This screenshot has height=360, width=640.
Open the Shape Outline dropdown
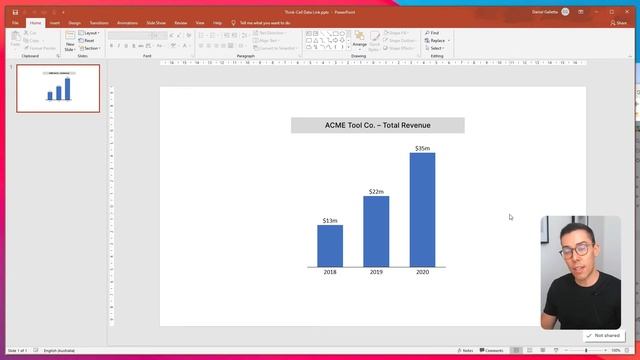click(399, 41)
